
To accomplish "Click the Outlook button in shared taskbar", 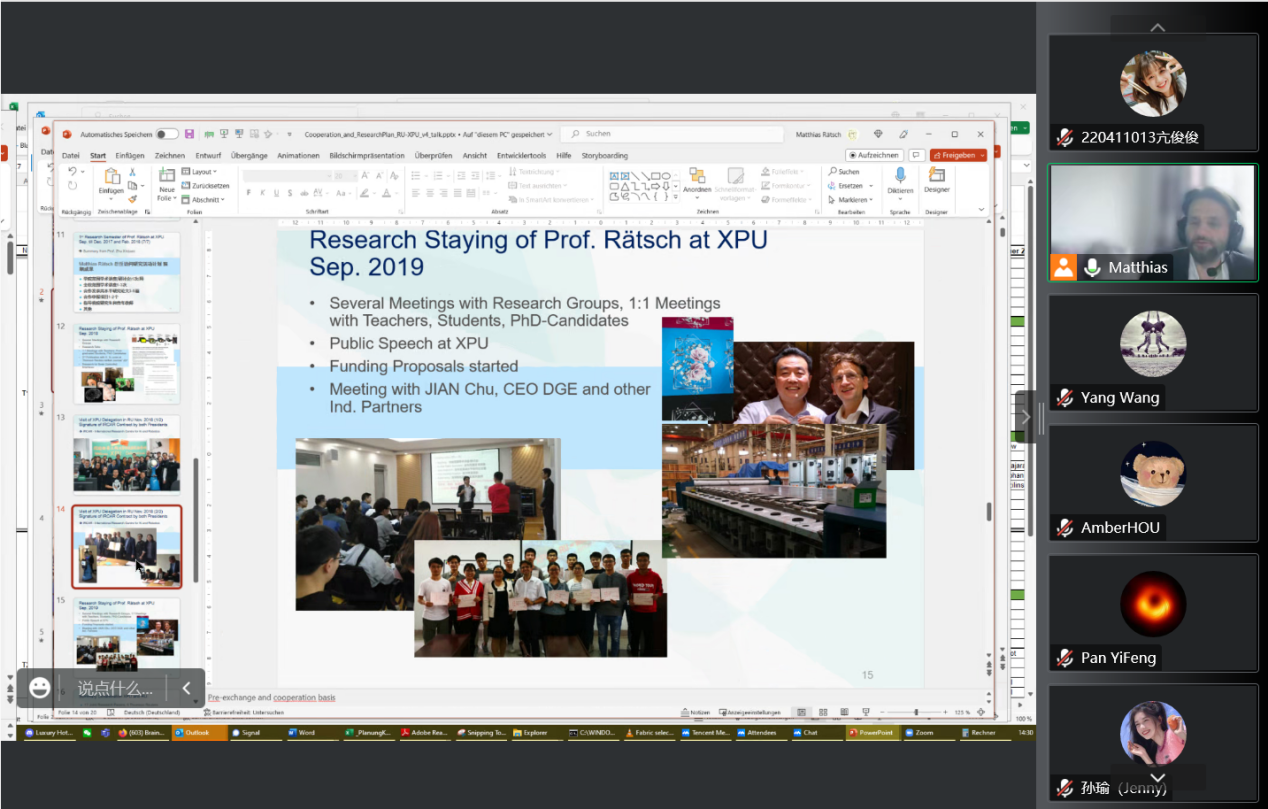I will coord(200,733).
